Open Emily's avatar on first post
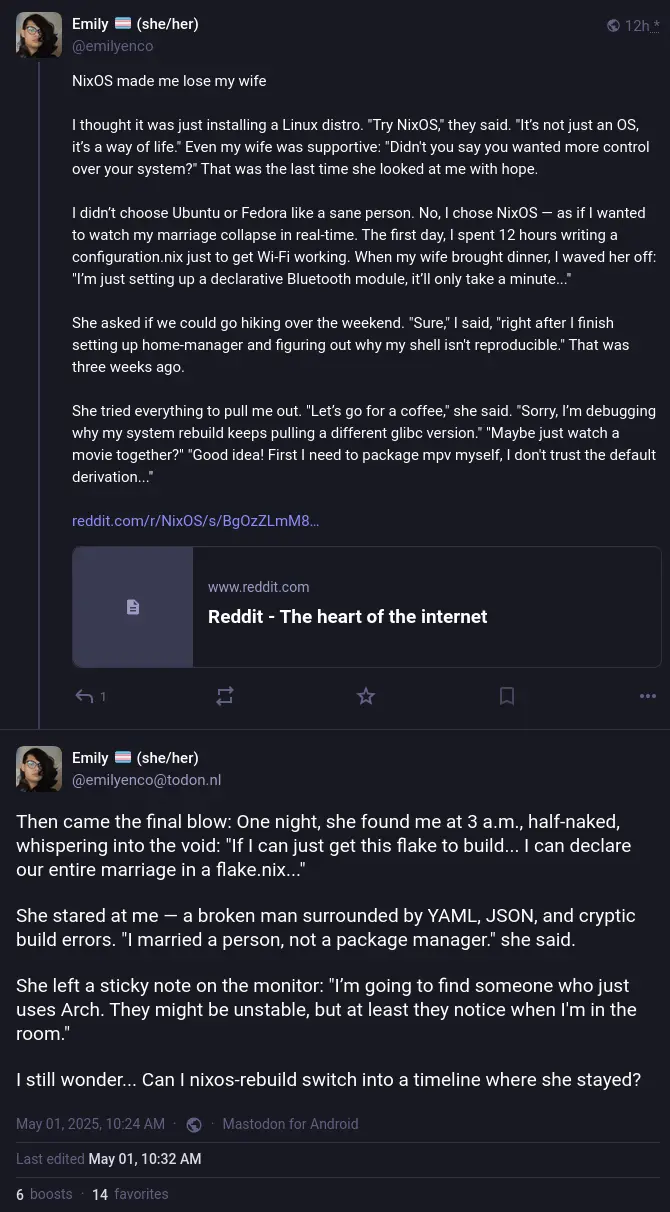The height and width of the screenshot is (1212, 670). [39, 35]
